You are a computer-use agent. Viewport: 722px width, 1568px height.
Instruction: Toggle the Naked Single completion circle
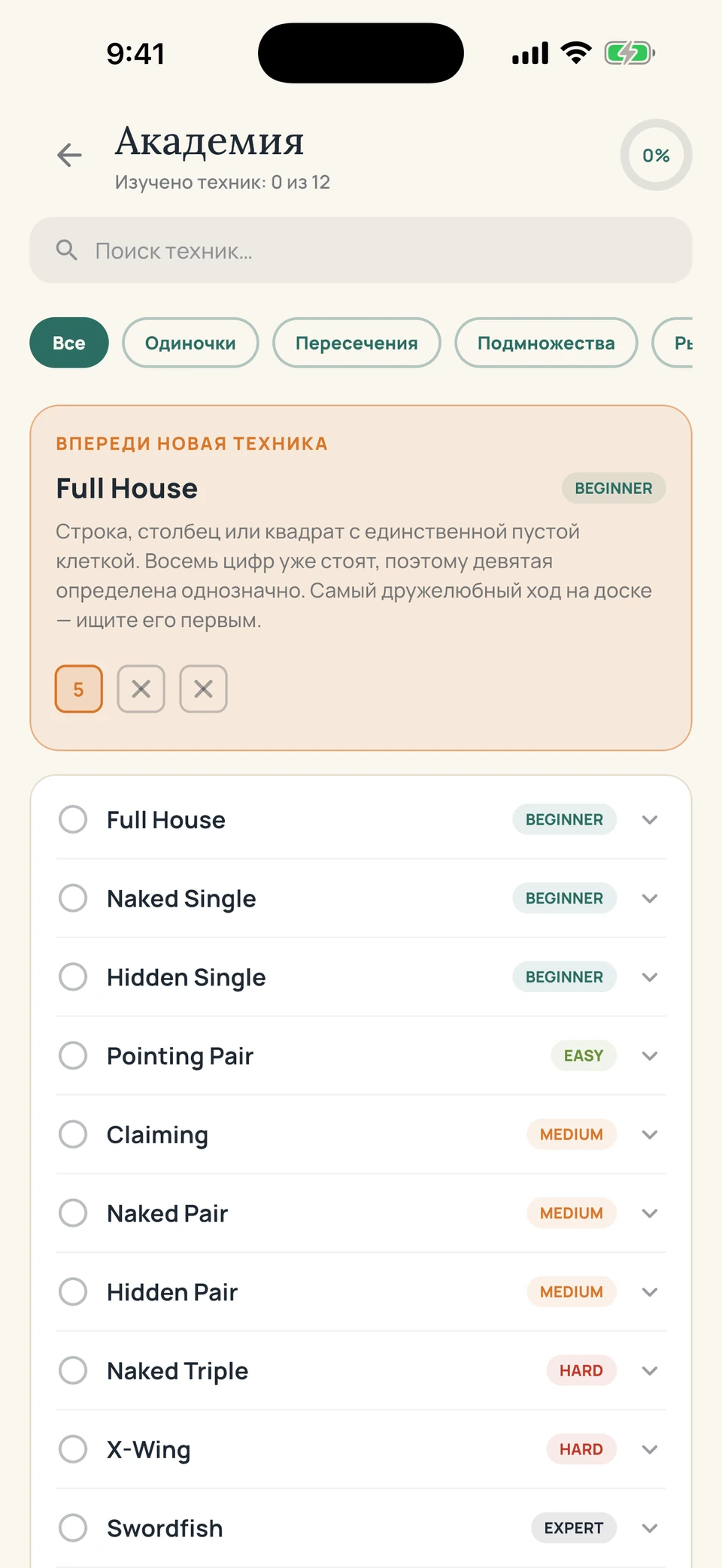tap(73, 898)
